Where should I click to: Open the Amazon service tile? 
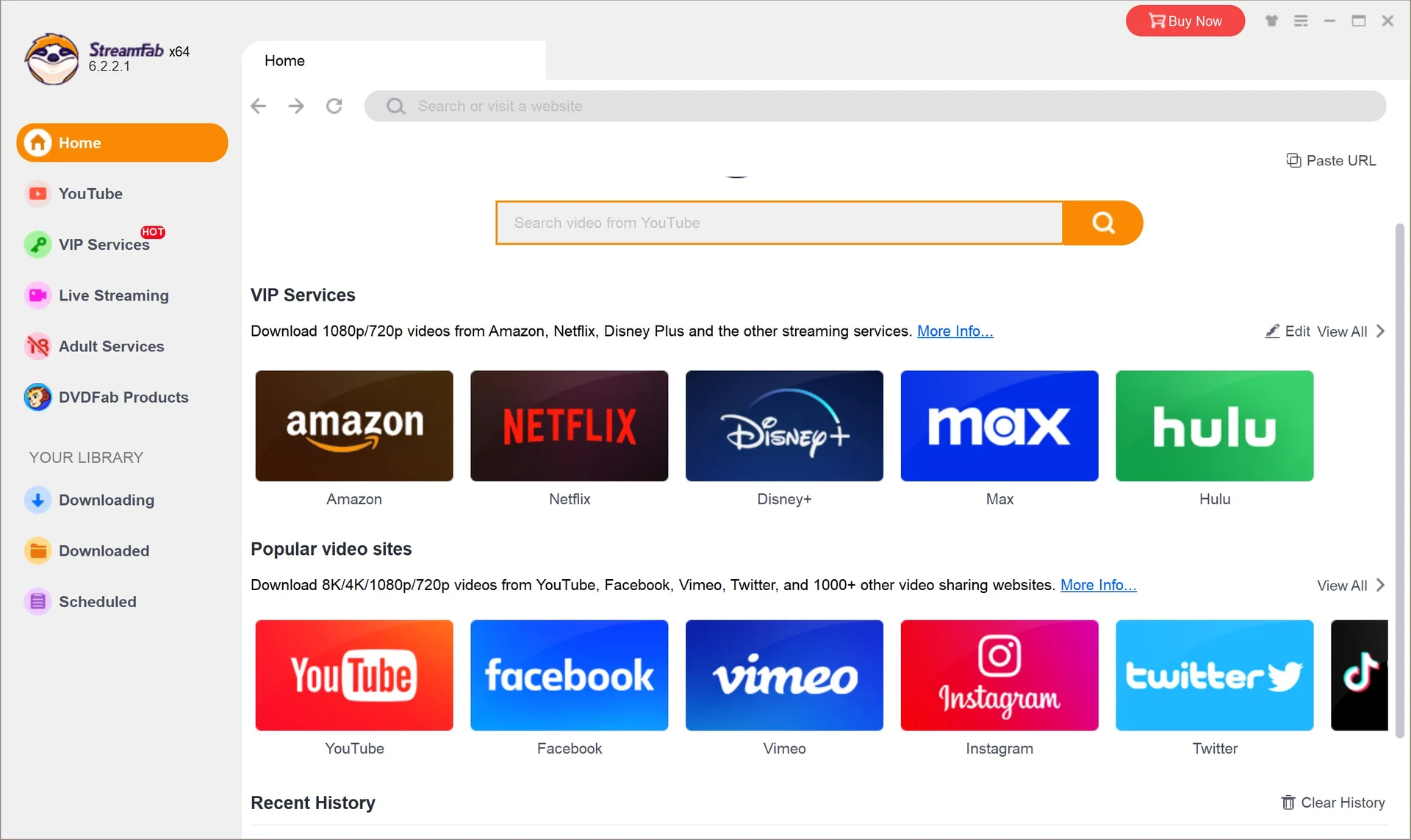tap(354, 426)
